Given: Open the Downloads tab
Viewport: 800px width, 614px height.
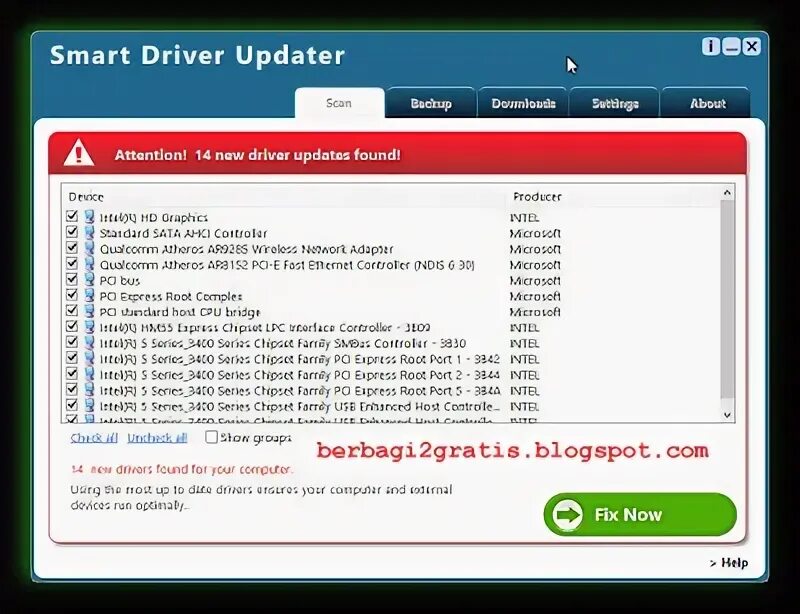Looking at the screenshot, I should (523, 103).
